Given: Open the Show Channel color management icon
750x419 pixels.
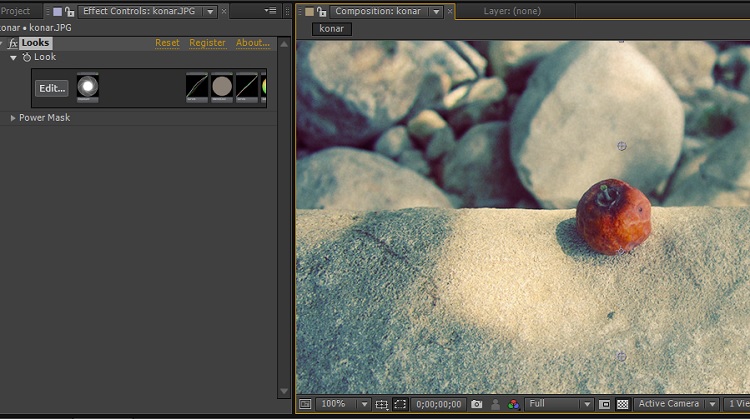Looking at the screenshot, I should click(x=513, y=405).
